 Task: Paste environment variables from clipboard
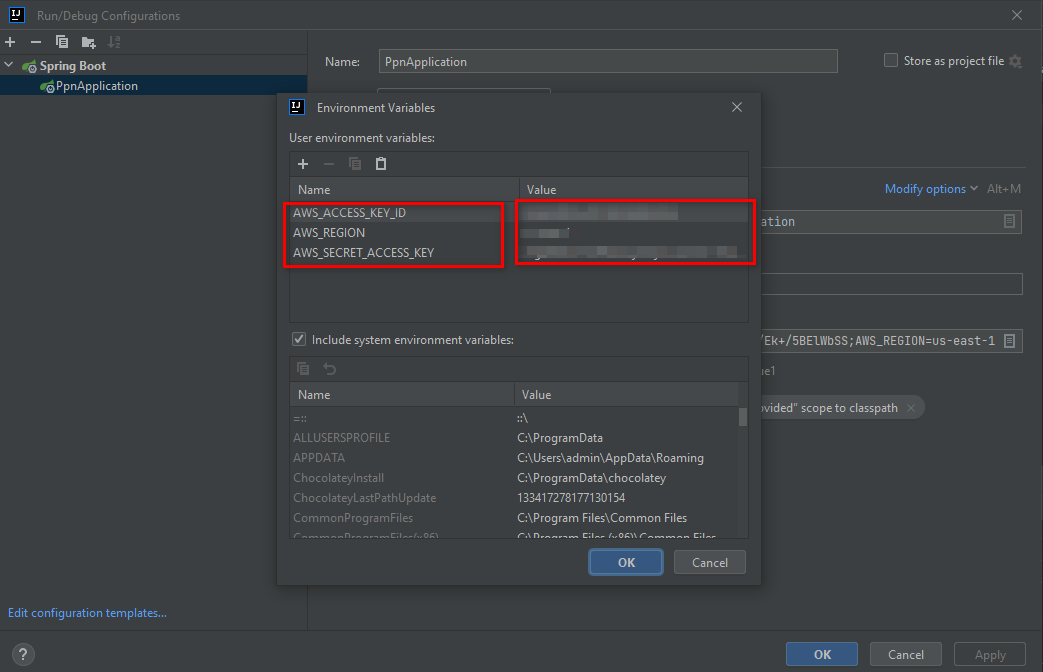[x=380, y=164]
